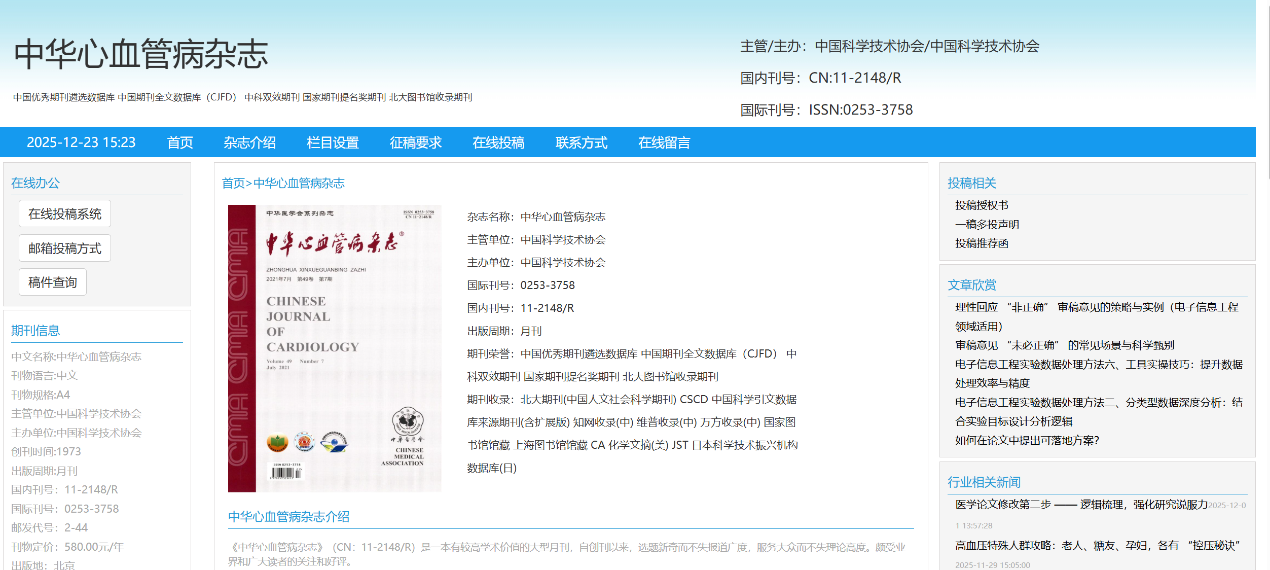Click 在线留言 in the navigation bar
Image resolution: width=1270 pixels, height=570 pixels.
664,142
